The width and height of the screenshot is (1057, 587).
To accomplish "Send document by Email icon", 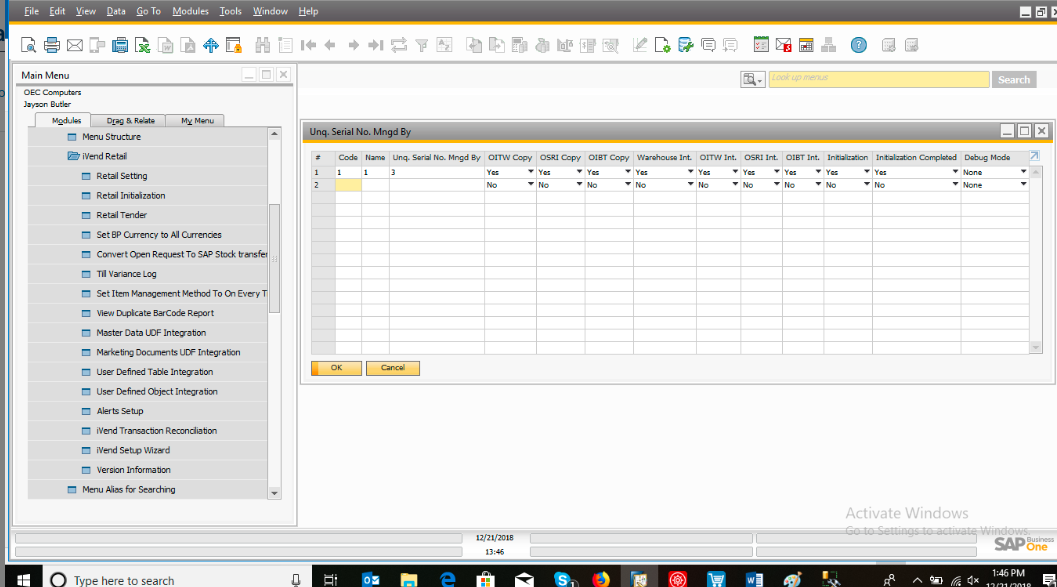I will point(75,45).
